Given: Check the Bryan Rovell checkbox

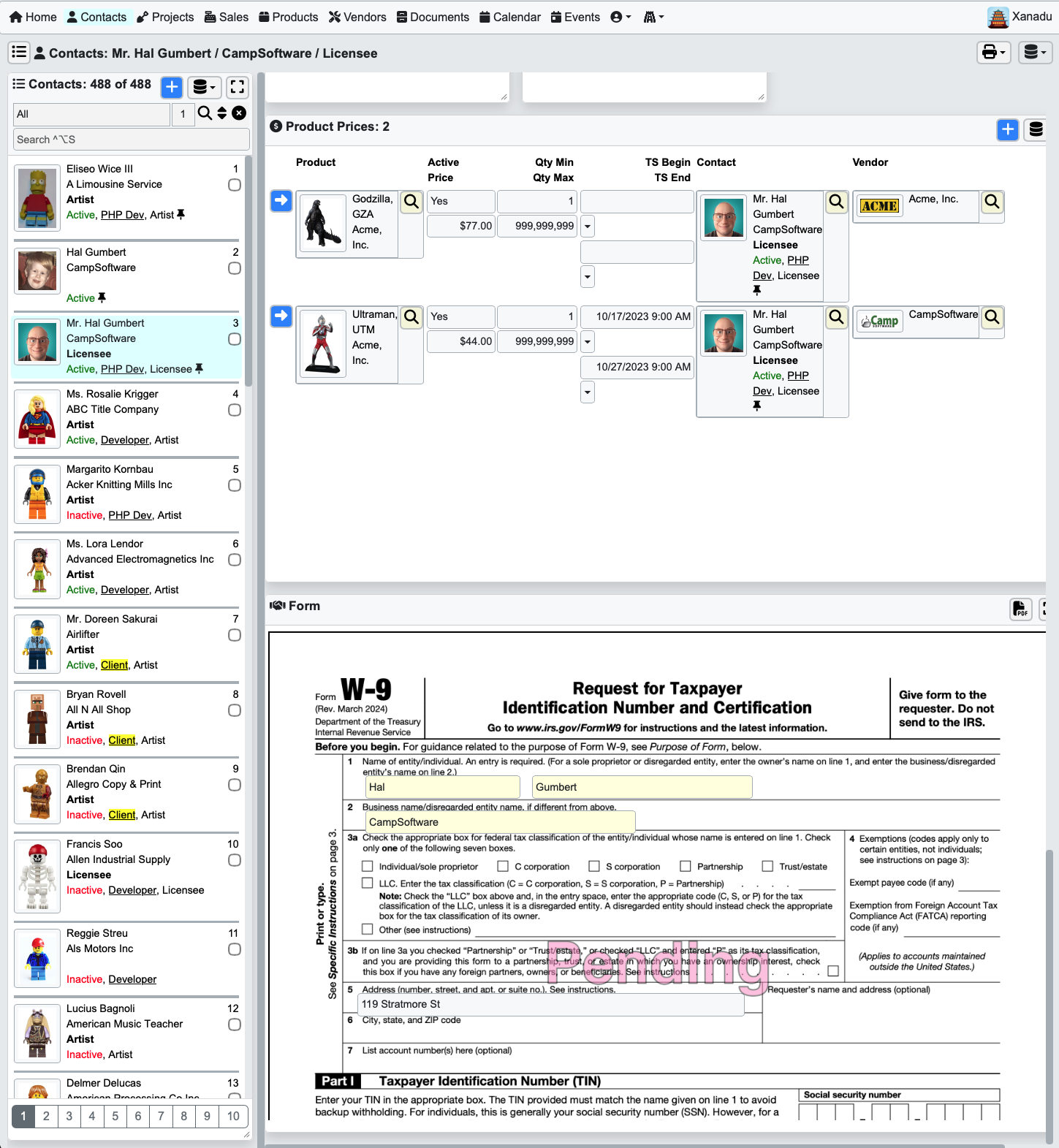Looking at the screenshot, I should click(235, 710).
